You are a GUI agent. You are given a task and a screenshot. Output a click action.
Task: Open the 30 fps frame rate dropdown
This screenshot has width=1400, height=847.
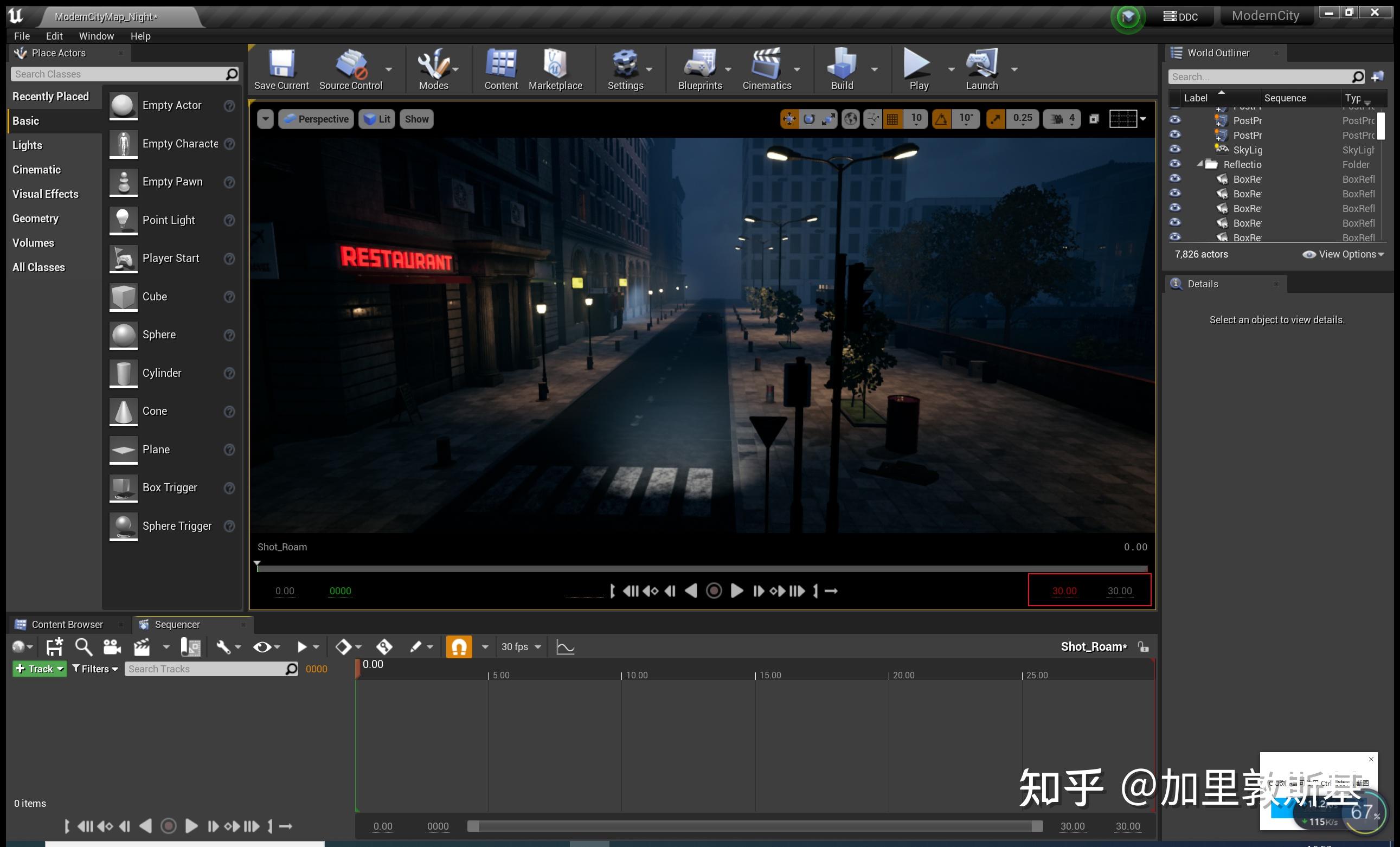point(518,646)
